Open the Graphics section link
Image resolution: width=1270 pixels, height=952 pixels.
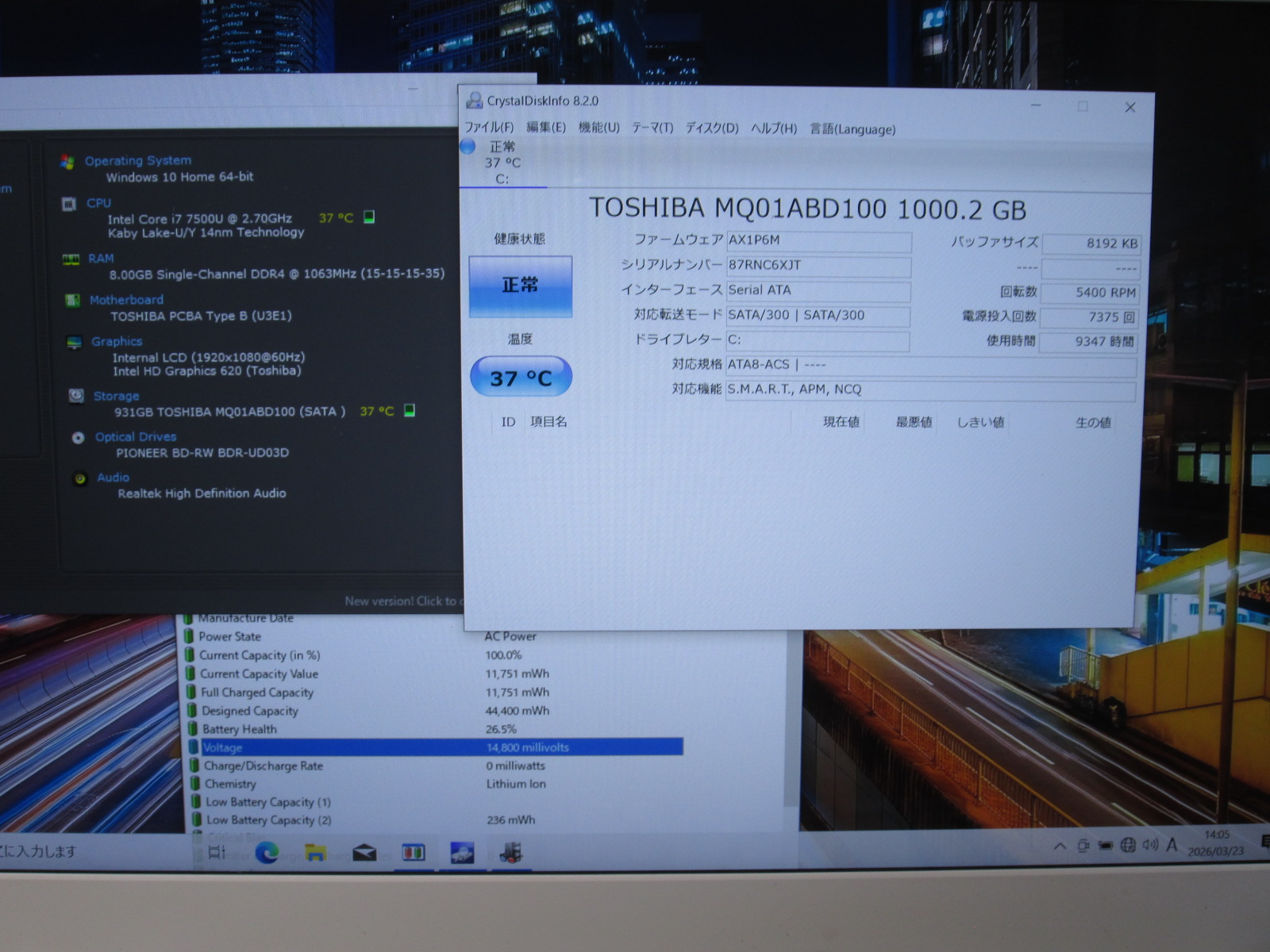coord(117,342)
